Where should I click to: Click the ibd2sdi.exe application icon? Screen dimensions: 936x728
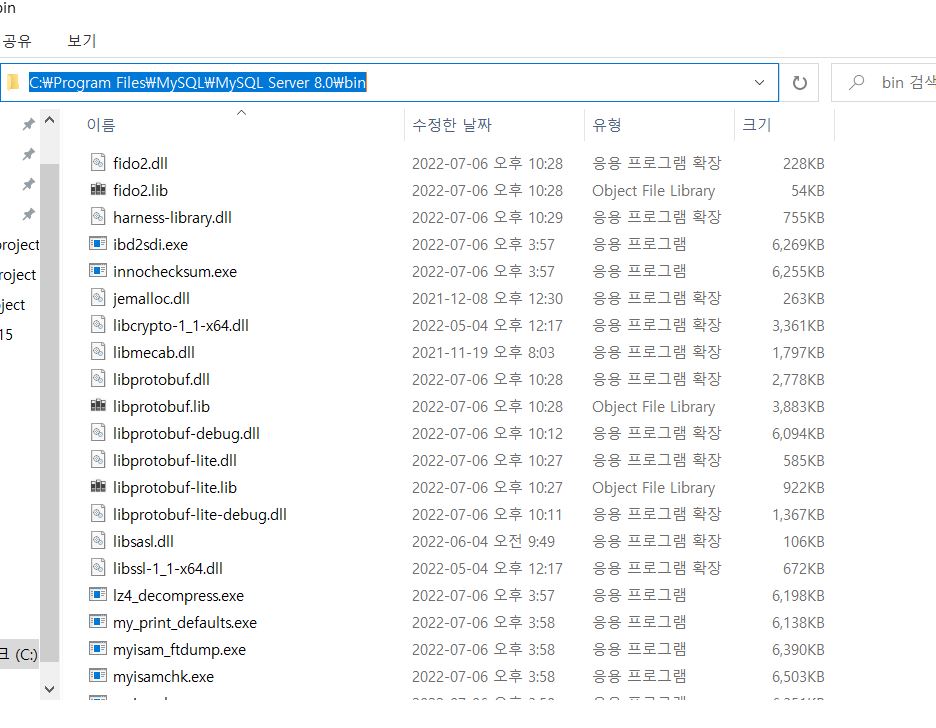pos(98,243)
